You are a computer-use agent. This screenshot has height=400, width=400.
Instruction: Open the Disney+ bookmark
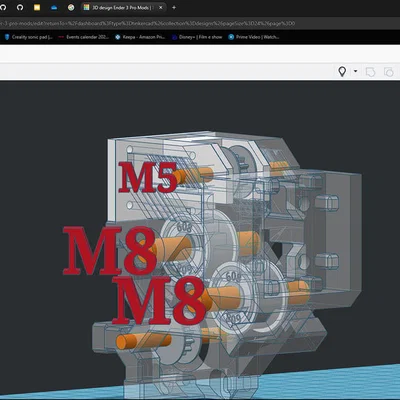197,37
